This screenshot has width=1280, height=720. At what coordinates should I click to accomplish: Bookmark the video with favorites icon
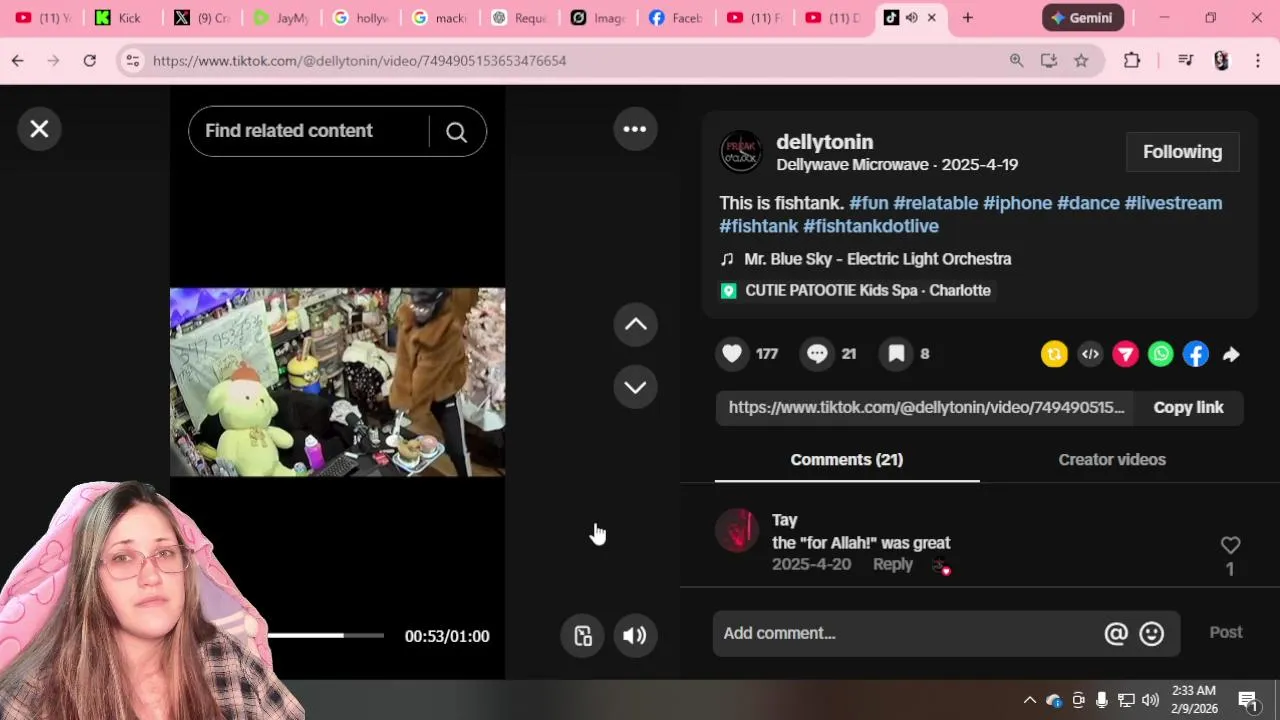(x=896, y=354)
